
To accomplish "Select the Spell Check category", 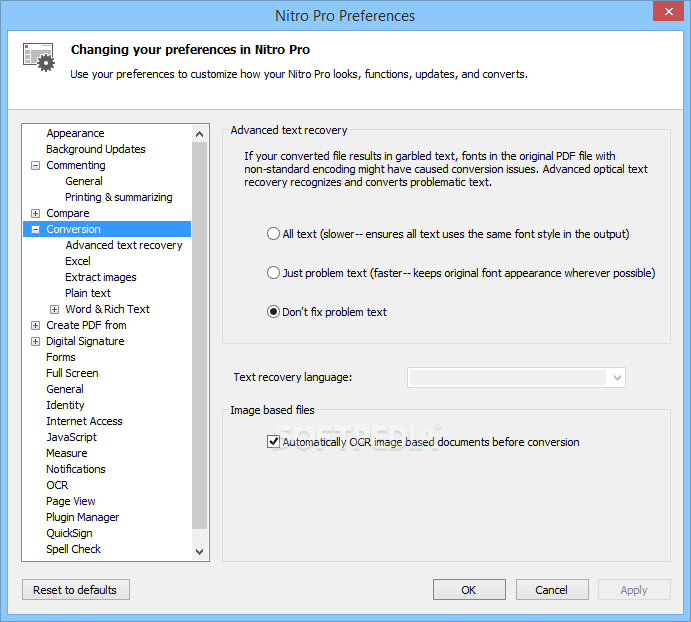I will [x=73, y=549].
